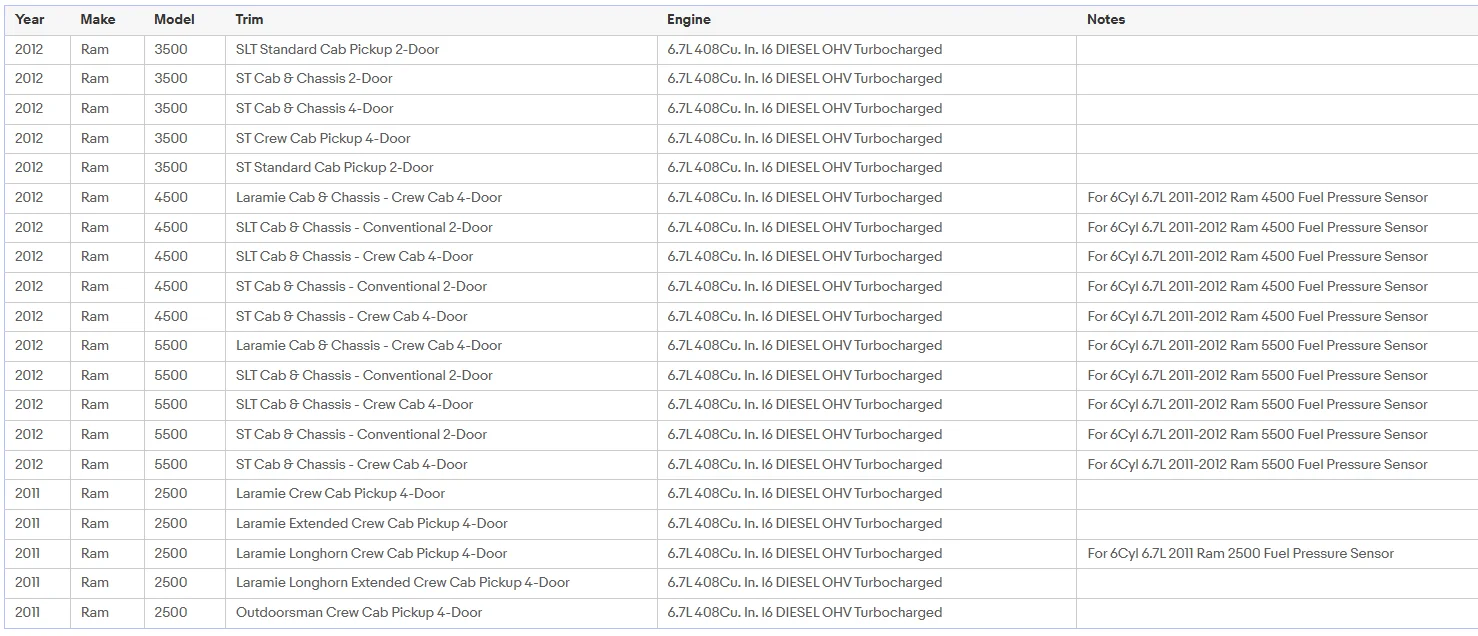The height and width of the screenshot is (636, 1478).
Task: Select trim "SLT Standard Cab Pickup 2-Door"
Action: pos(337,49)
